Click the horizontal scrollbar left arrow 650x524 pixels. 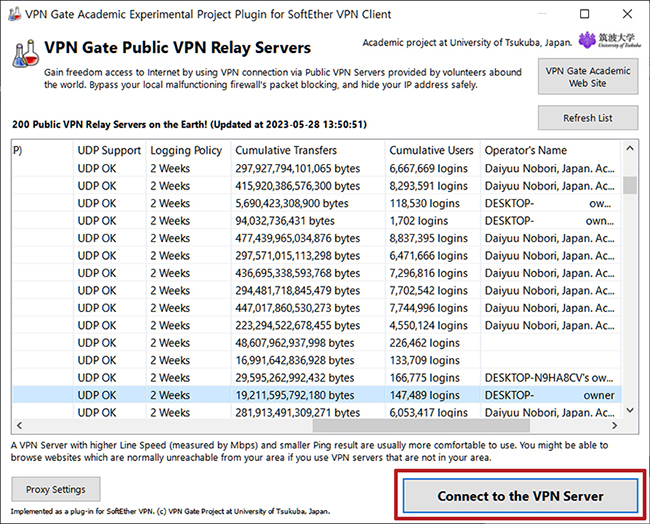(x=19, y=425)
